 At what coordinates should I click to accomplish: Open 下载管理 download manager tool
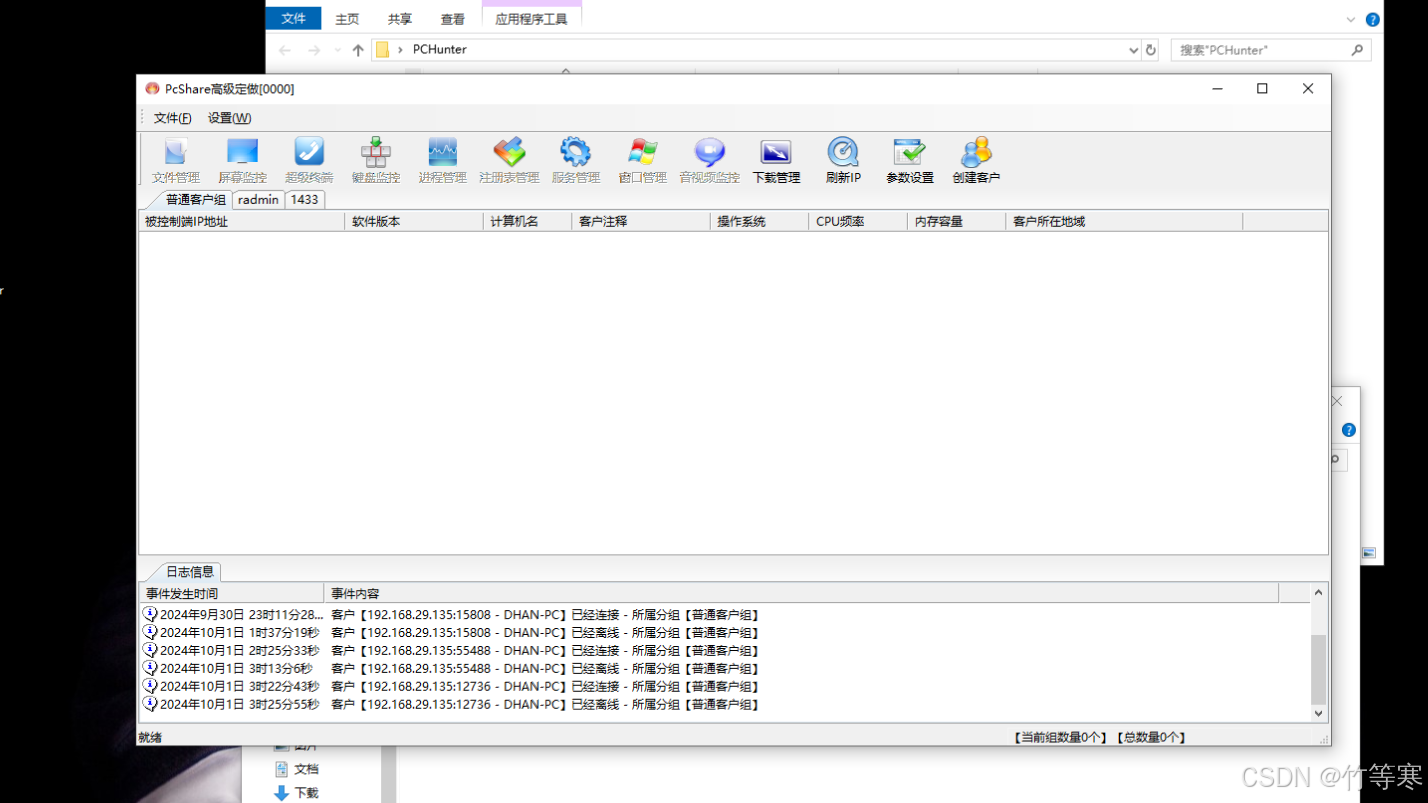[776, 161]
